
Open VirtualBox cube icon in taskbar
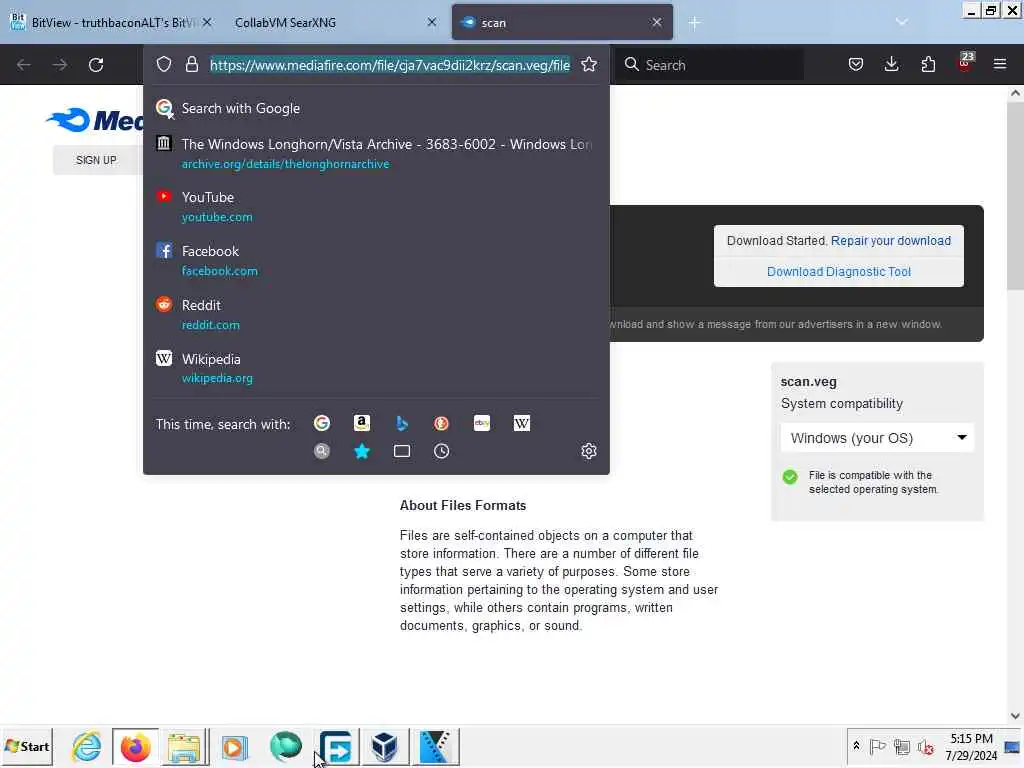(x=384, y=746)
